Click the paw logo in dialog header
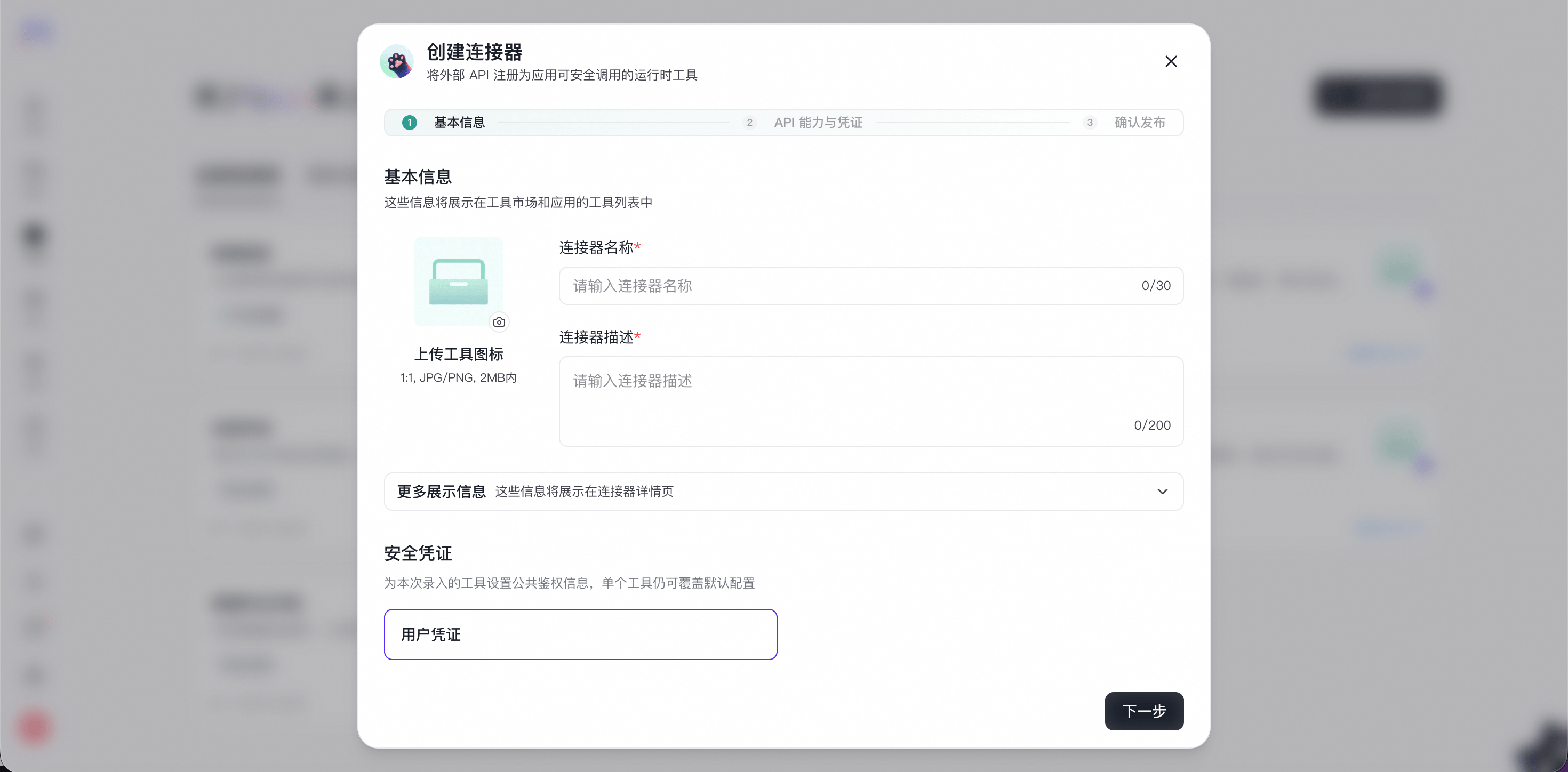1568x772 pixels. click(x=397, y=61)
